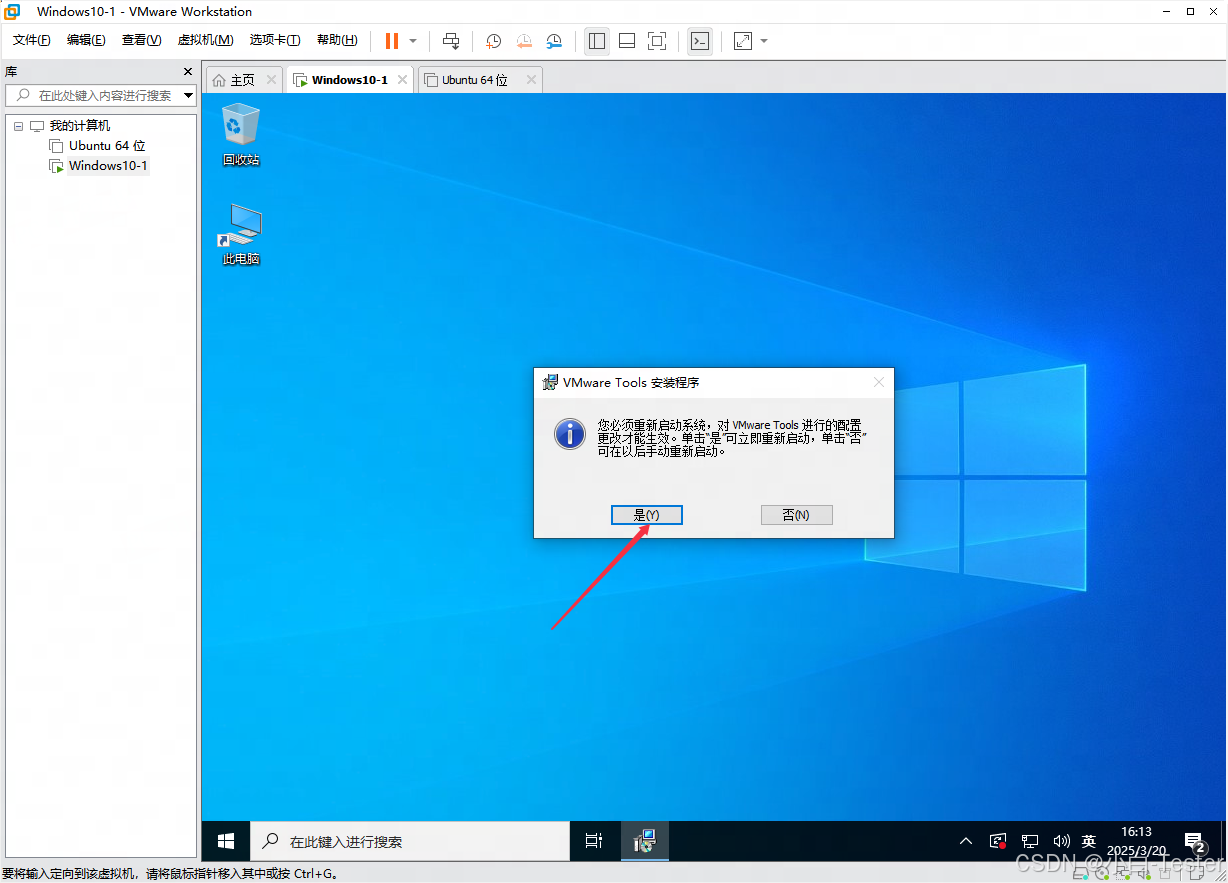Viewport: 1228px width, 883px height.
Task: Open the library search filter dropdown arrow
Action: coord(189,95)
